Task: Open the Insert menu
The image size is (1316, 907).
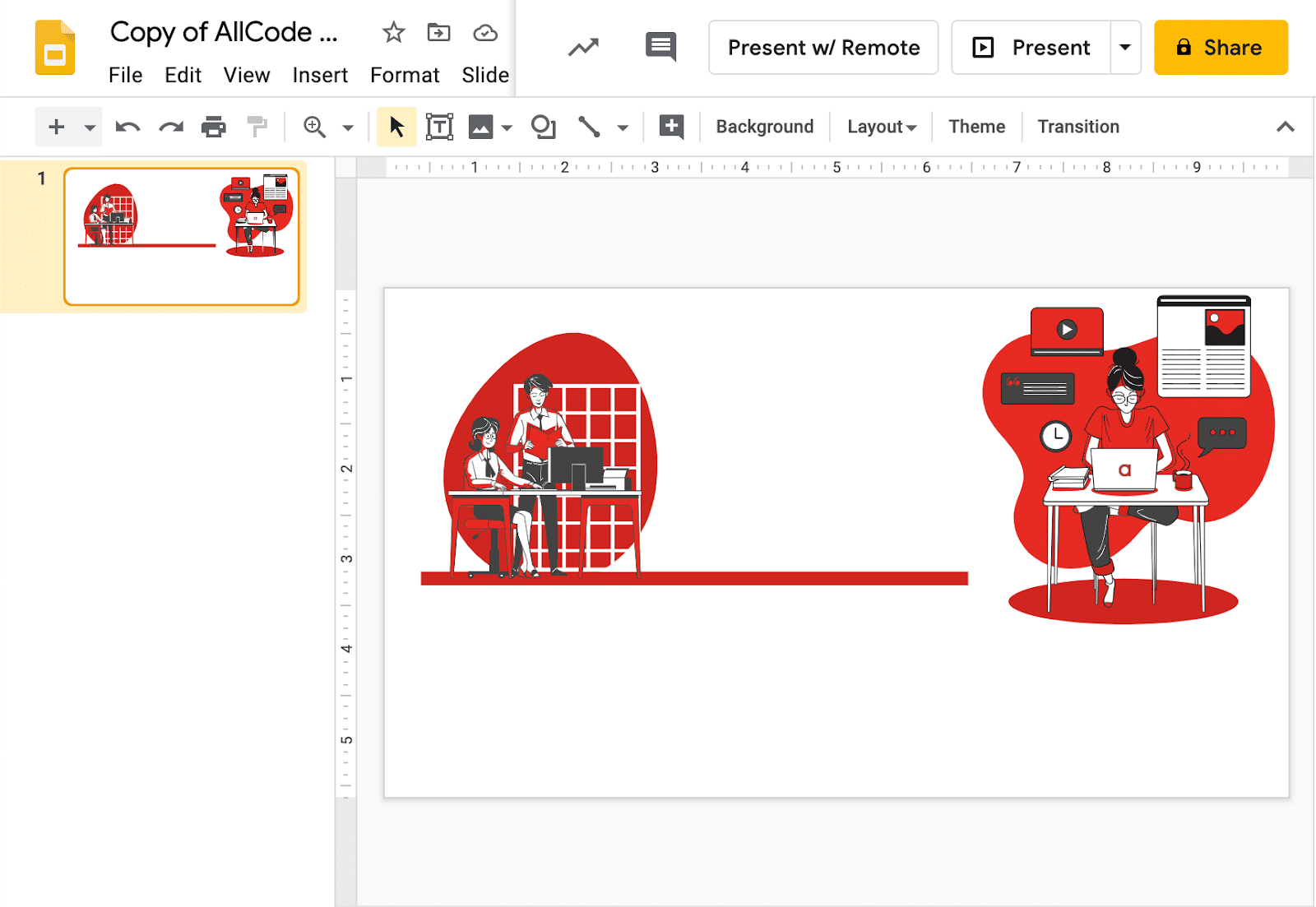Action: coord(320,75)
